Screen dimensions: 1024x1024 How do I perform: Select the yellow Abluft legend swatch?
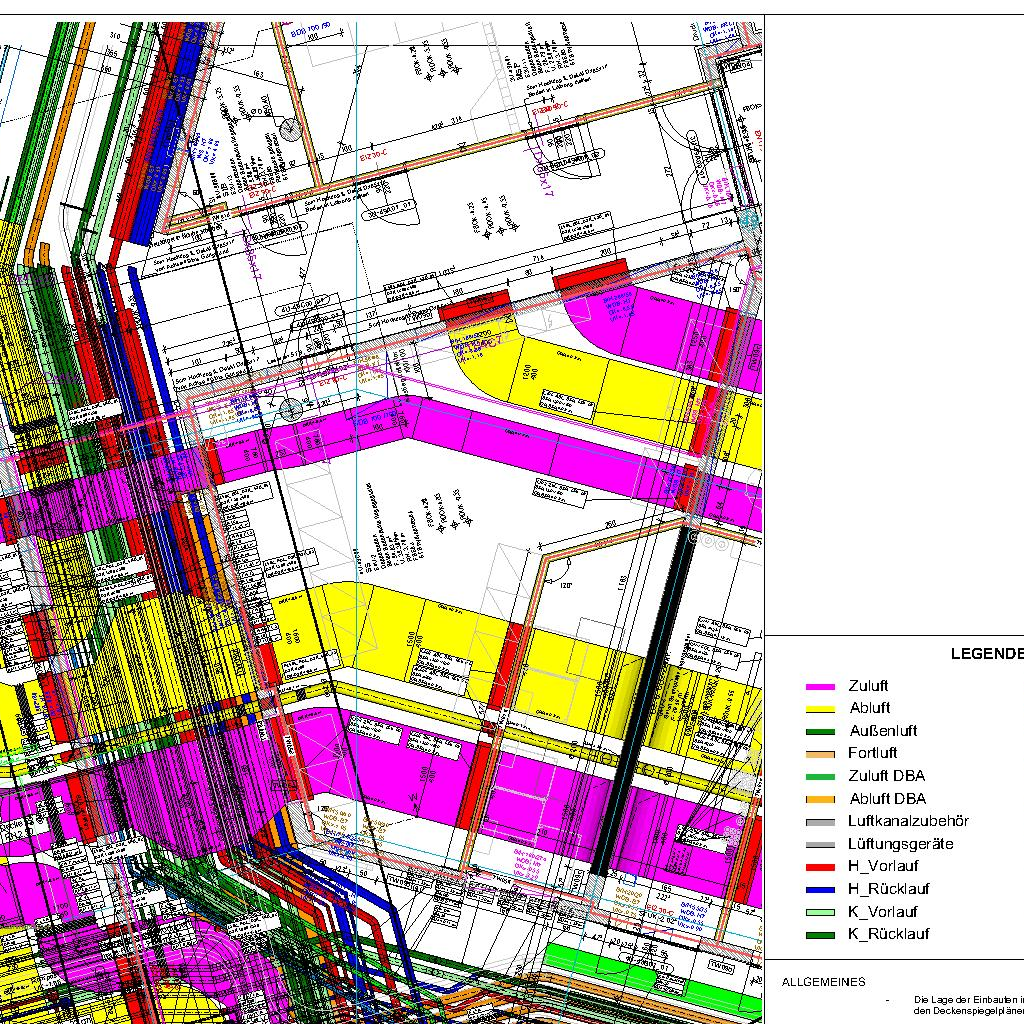820,709
